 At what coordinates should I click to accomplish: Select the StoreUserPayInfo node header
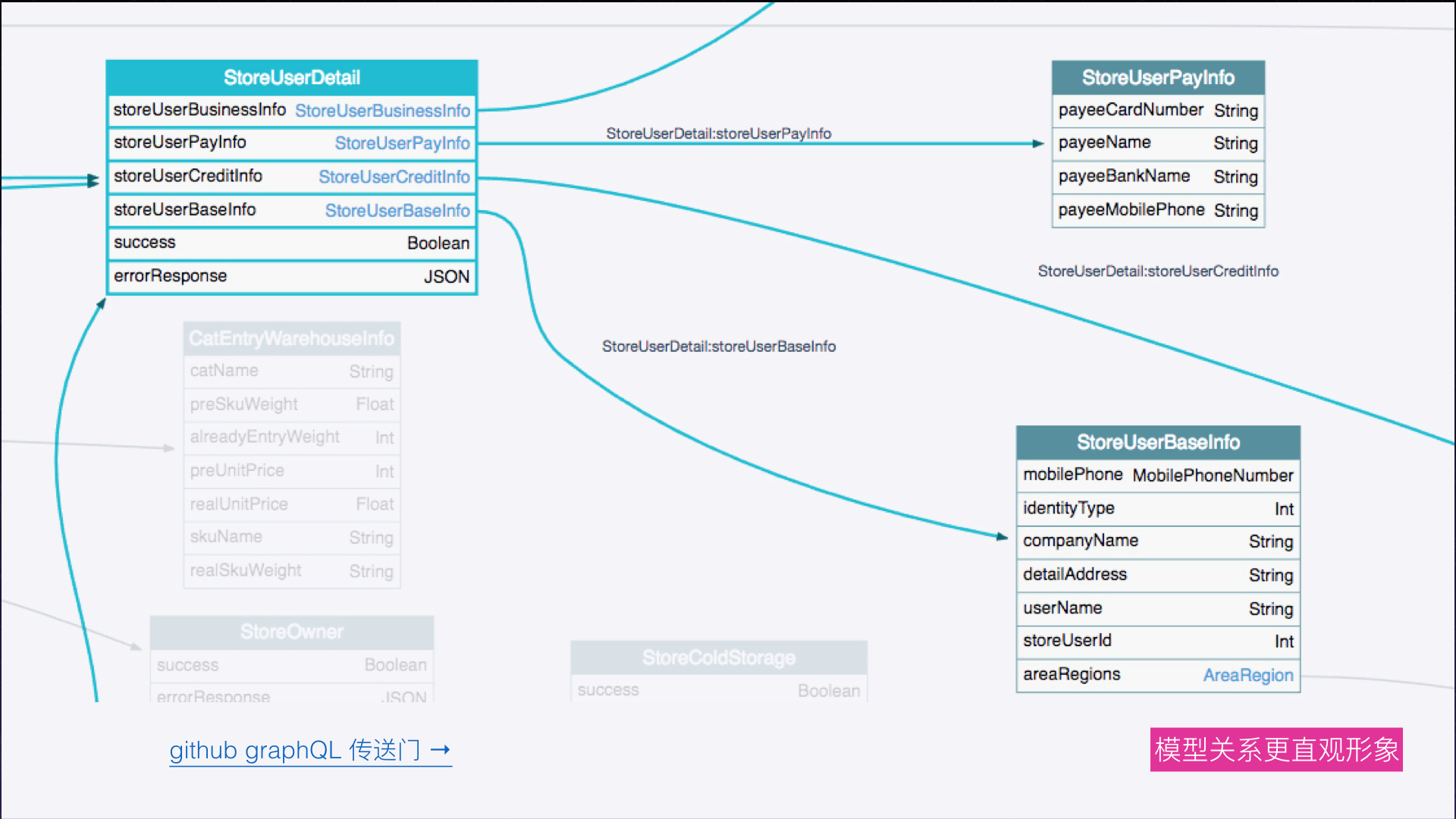[x=1157, y=77]
